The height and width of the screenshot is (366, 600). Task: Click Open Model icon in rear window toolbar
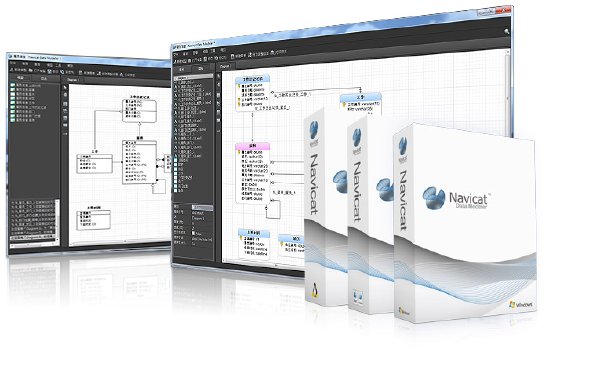[30, 70]
